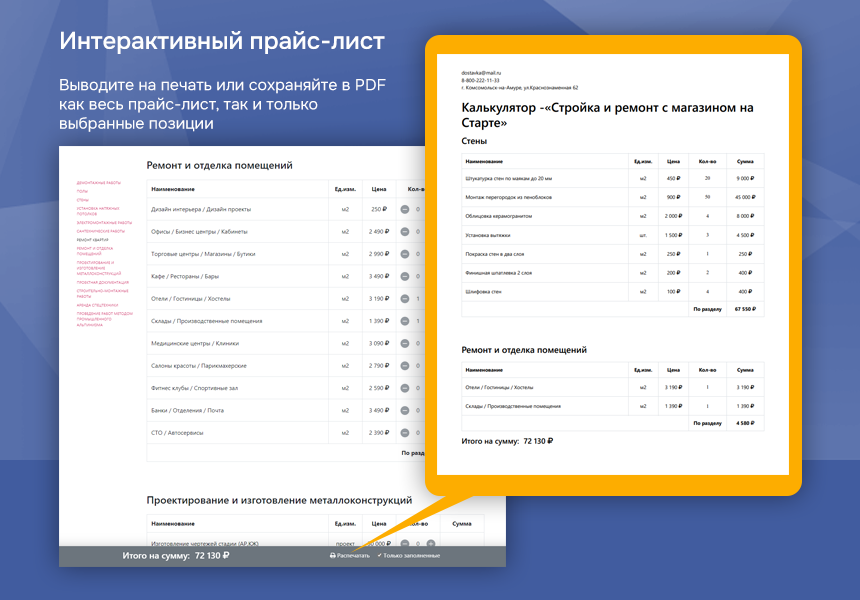Click the minus icon for Склады / Производственные помещения
Image resolution: width=860 pixels, height=600 pixels.
pyautogui.click(x=404, y=320)
